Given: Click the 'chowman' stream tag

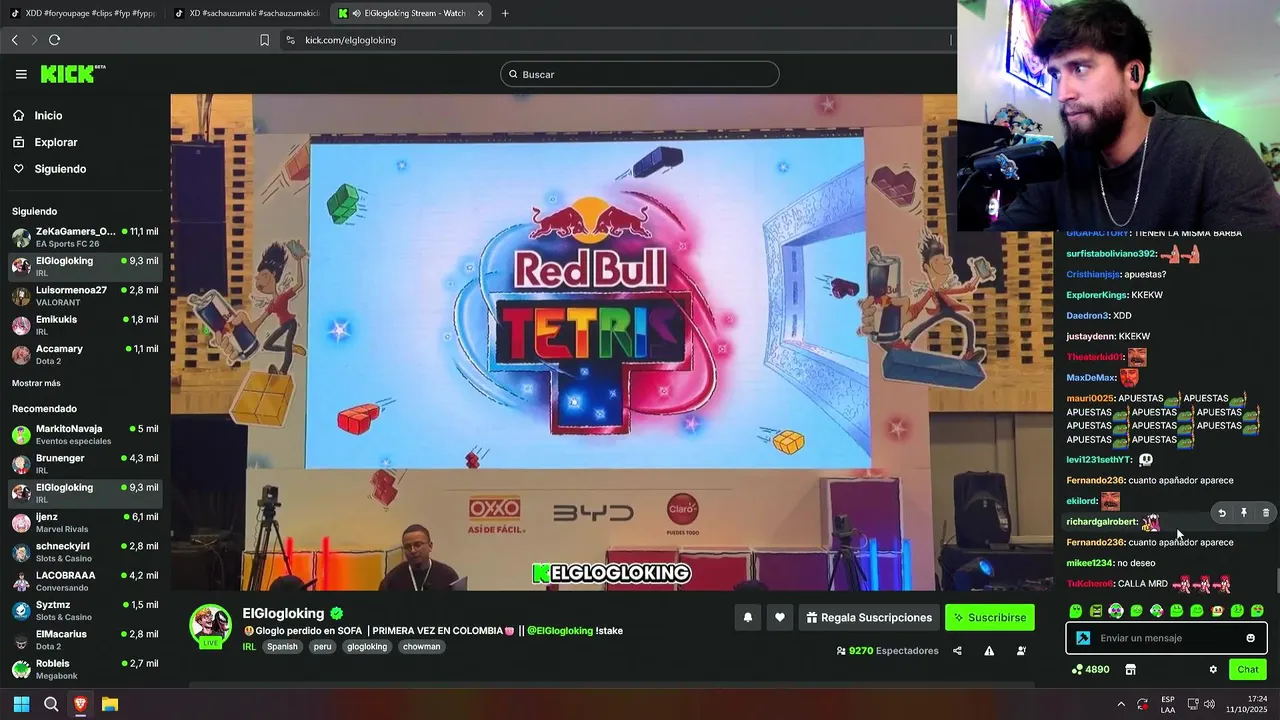Looking at the screenshot, I should click(422, 647).
